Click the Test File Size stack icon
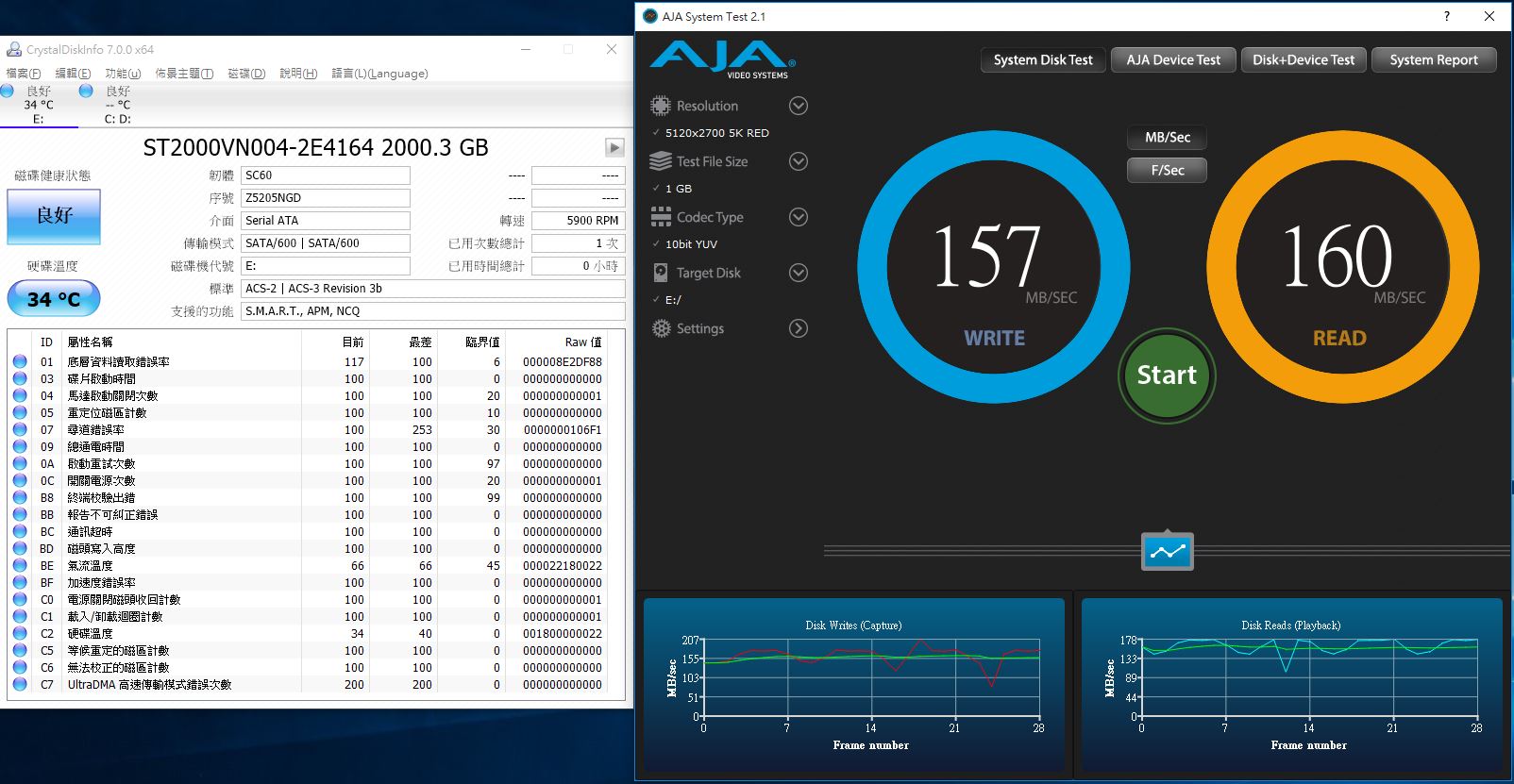Screen dimensions: 1514x784 (x=661, y=161)
